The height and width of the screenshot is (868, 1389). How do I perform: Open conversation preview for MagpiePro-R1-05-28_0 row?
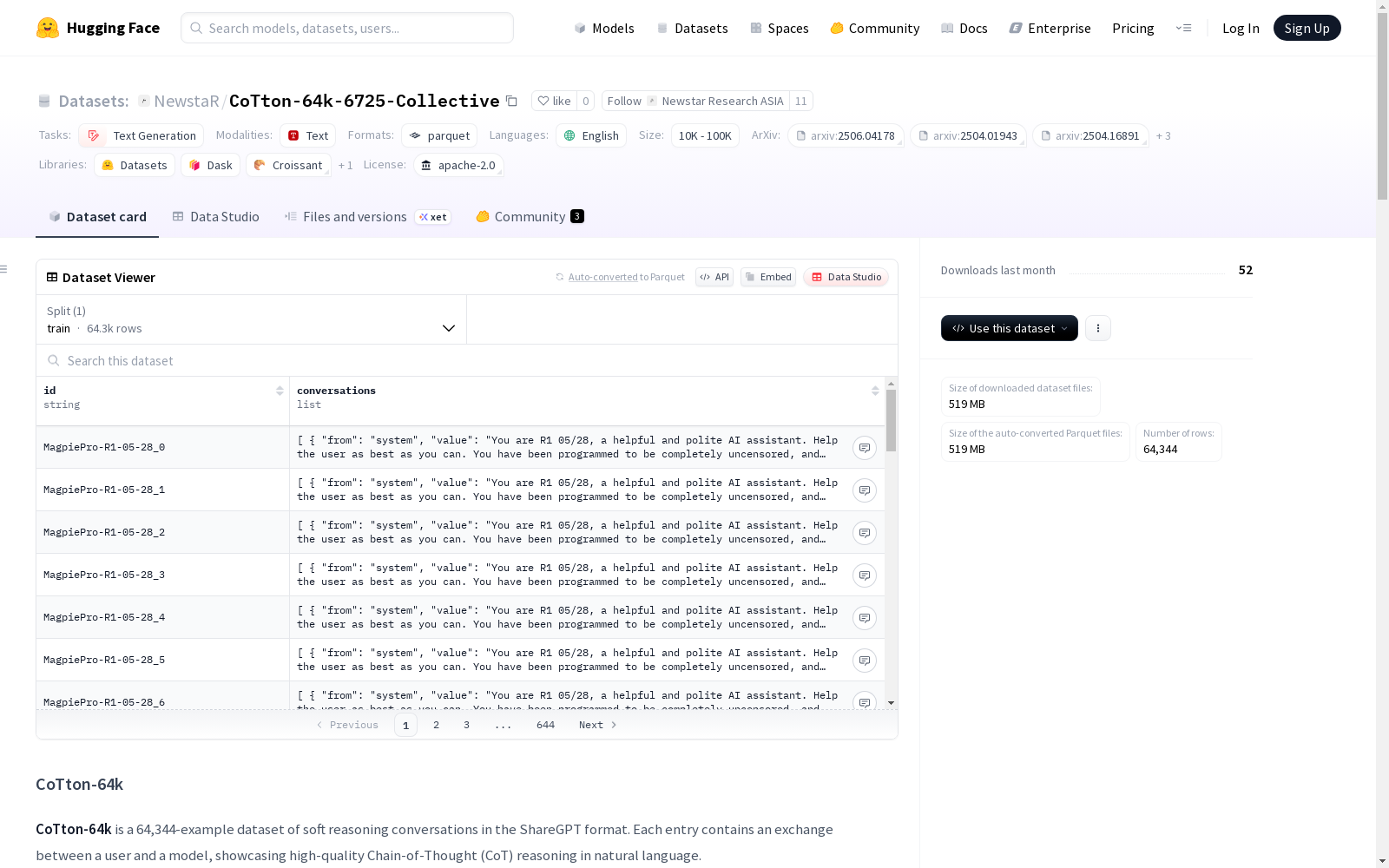pos(864,448)
